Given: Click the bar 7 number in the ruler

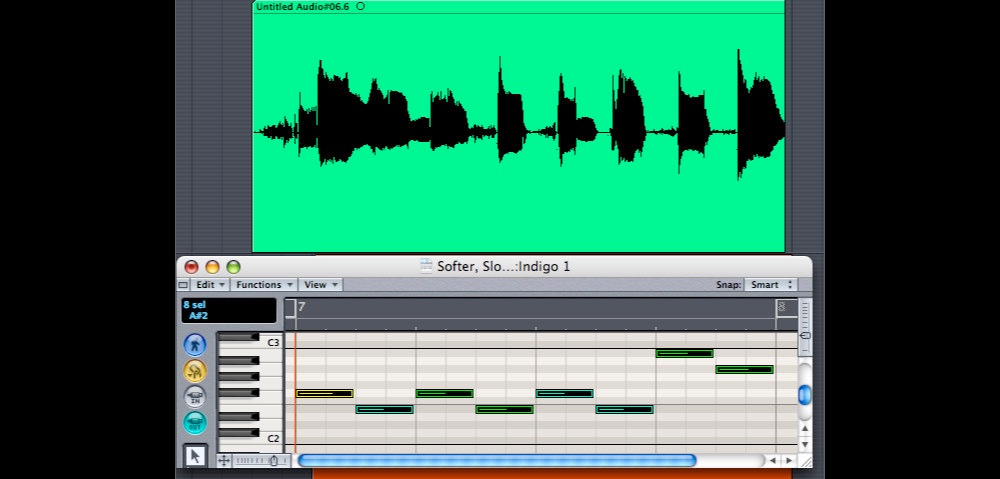Looking at the screenshot, I should (x=302, y=307).
